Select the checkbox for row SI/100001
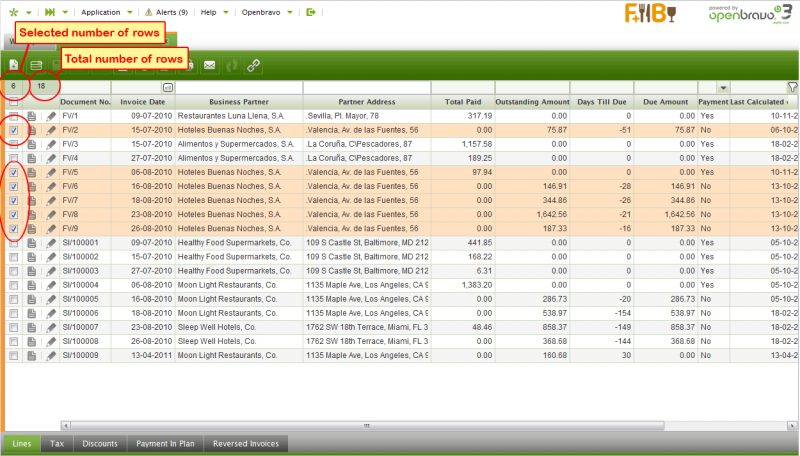800x456 pixels. pyautogui.click(x=13, y=242)
